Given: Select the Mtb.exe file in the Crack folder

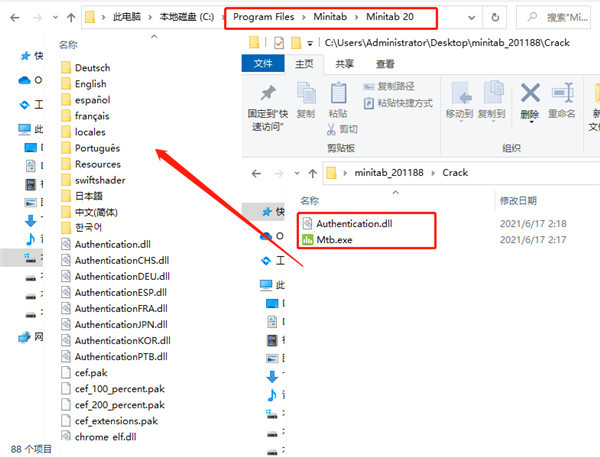Looking at the screenshot, I should click(x=328, y=240).
